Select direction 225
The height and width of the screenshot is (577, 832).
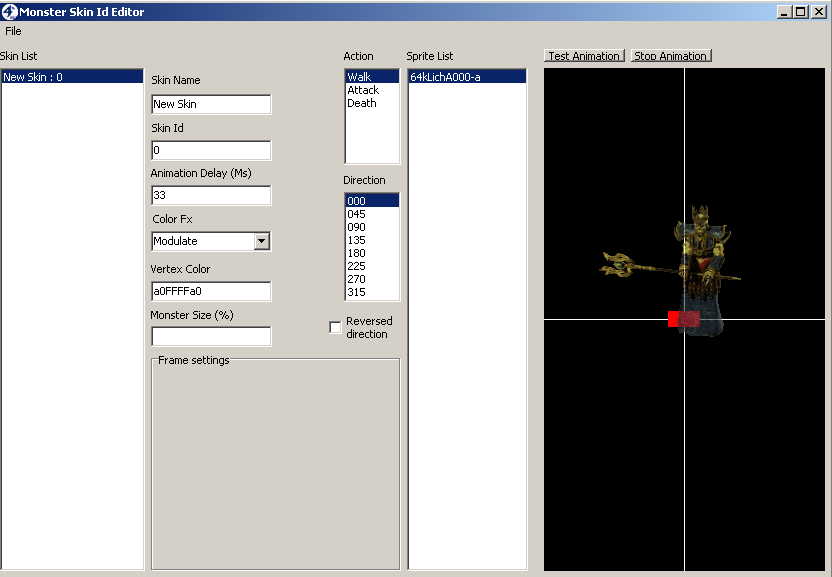pyautogui.click(x=372, y=266)
